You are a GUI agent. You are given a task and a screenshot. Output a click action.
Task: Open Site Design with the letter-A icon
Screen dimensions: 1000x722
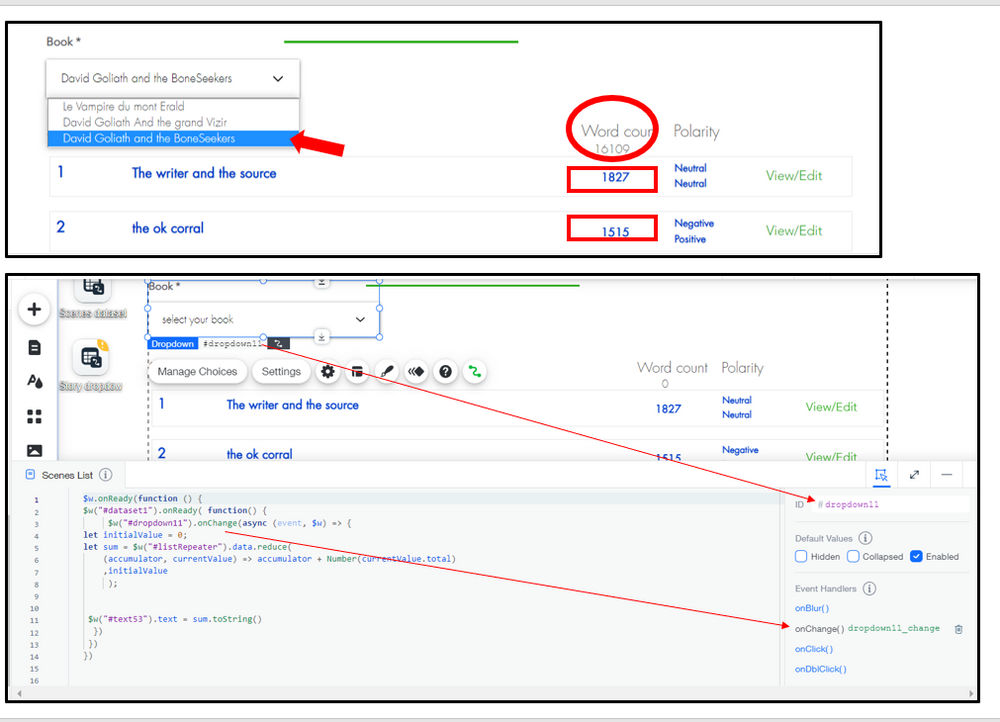[34, 381]
